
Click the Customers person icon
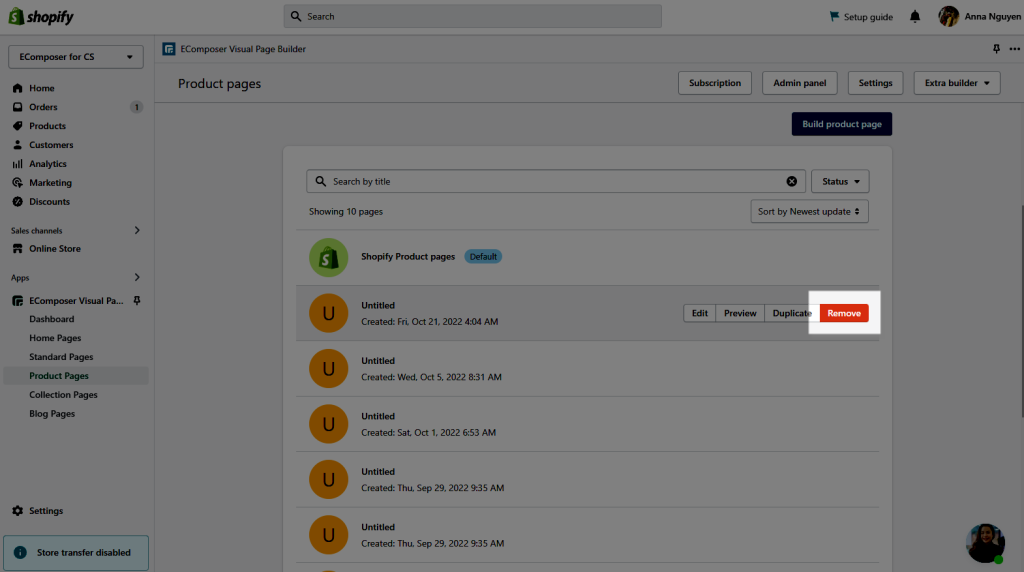point(18,145)
